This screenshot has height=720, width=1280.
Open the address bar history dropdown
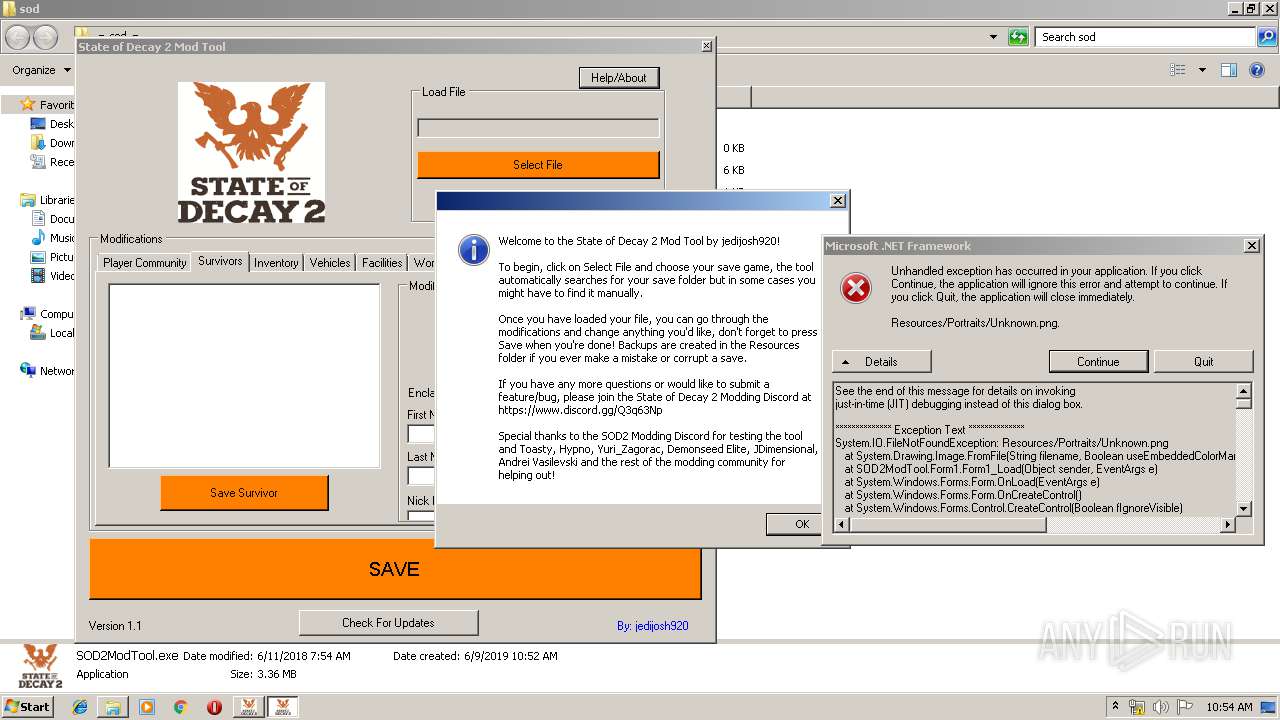(x=993, y=37)
